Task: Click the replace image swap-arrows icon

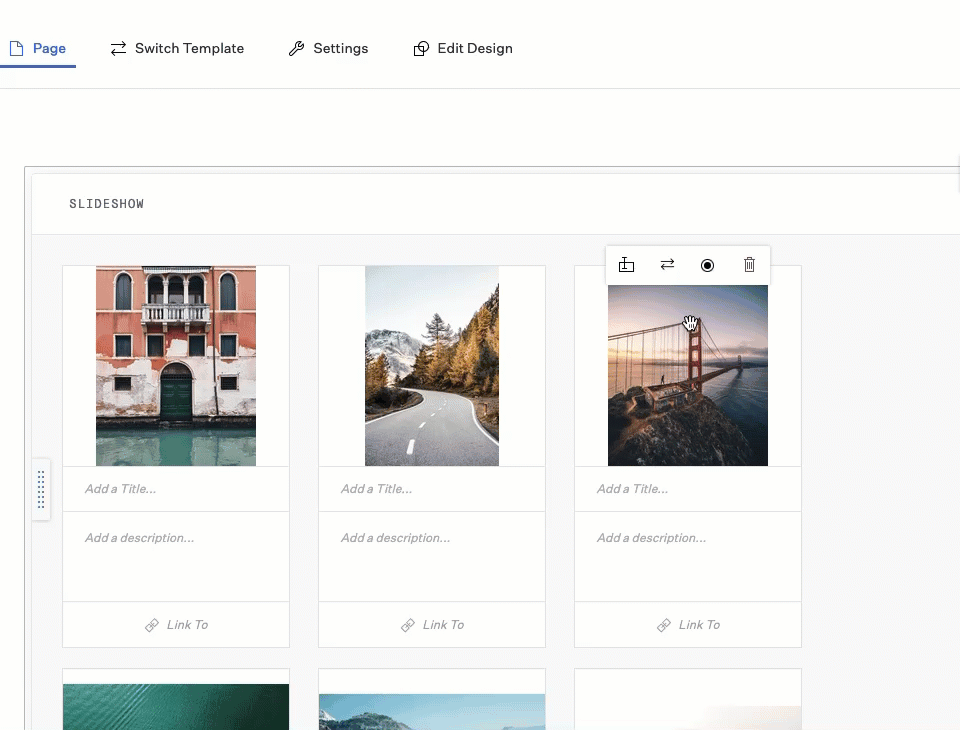Action: click(667, 265)
